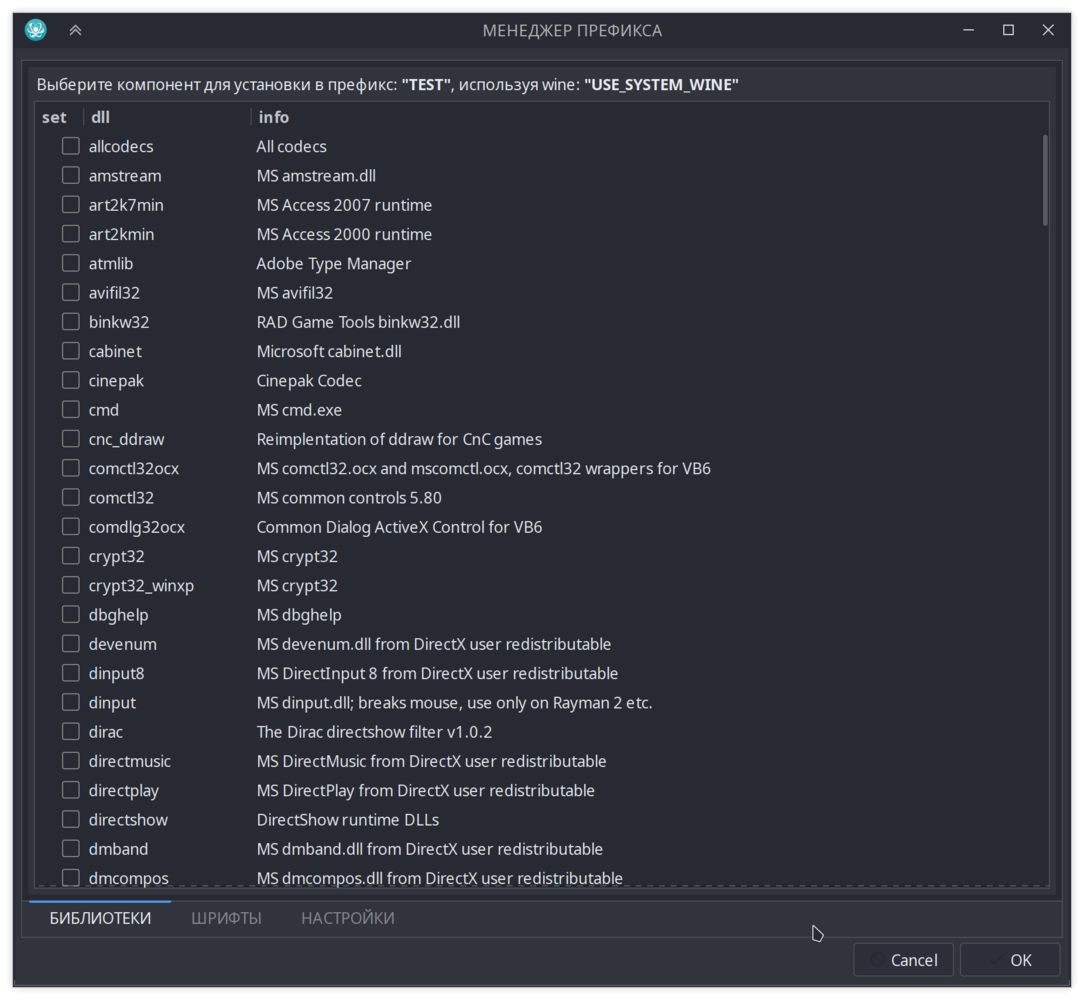Select the directshow checkbox
Viewport: 1084px width, 1000px height.
click(71, 819)
